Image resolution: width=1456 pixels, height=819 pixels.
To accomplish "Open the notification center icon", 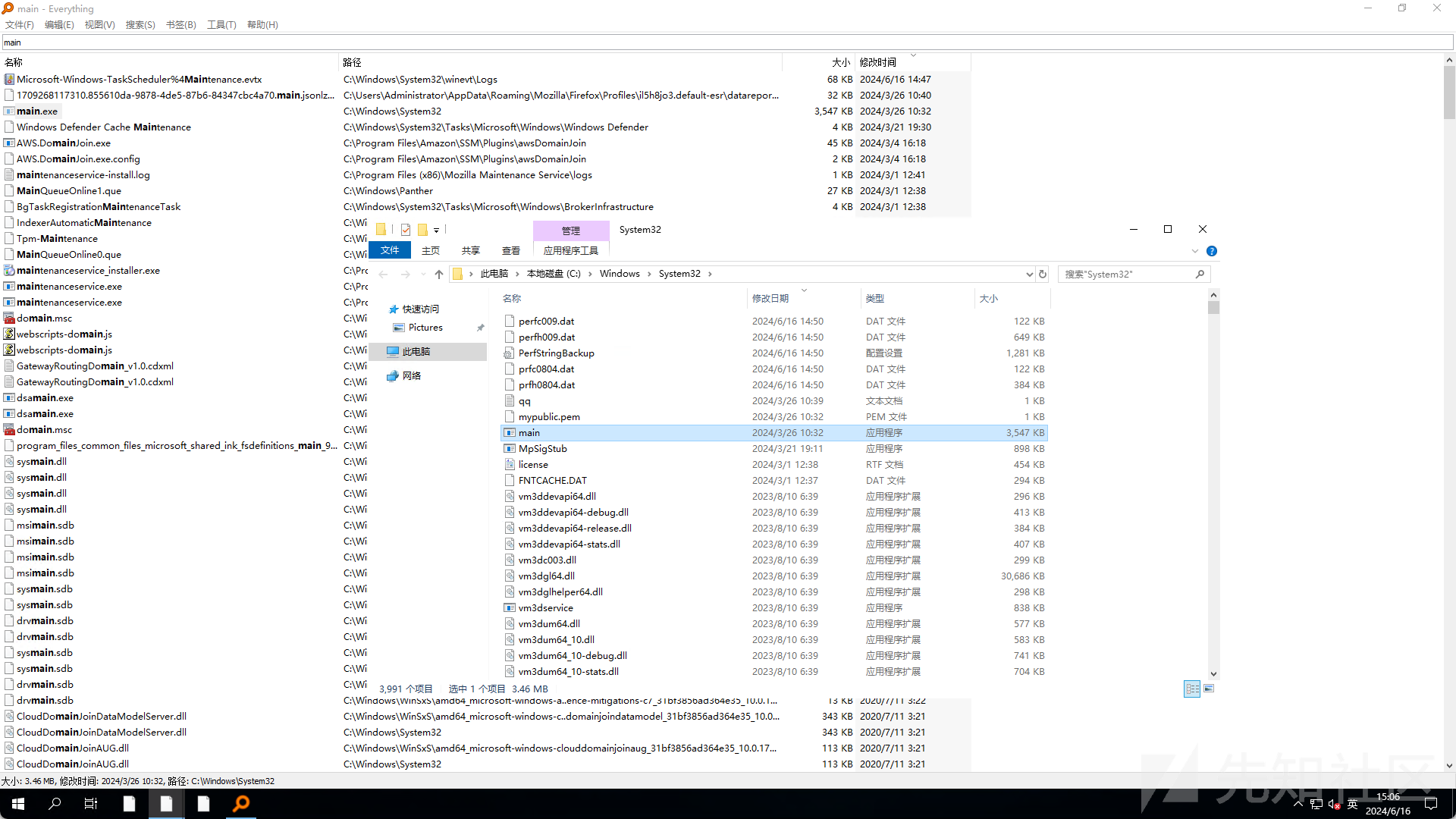I will 1431,804.
